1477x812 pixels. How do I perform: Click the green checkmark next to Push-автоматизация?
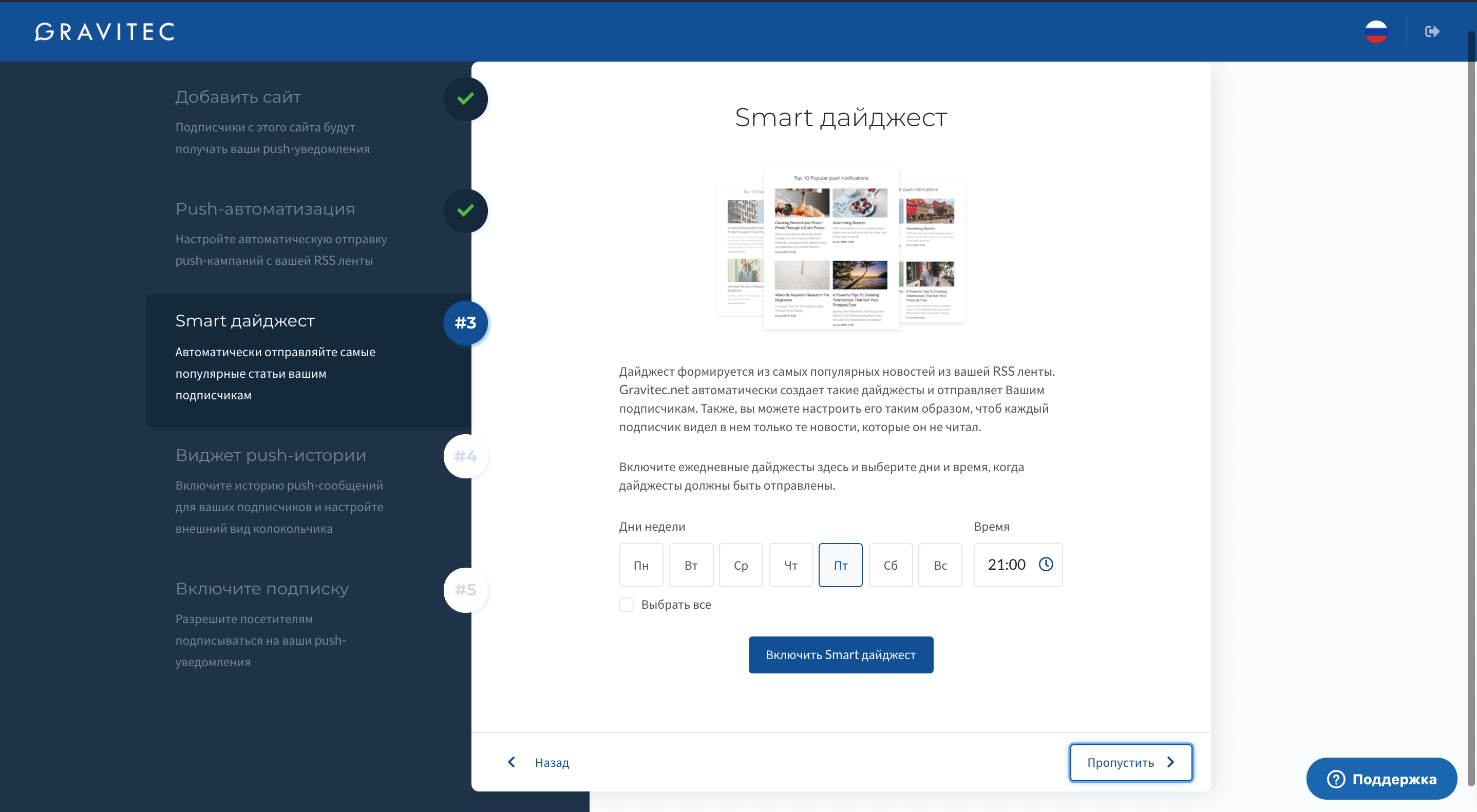[466, 210]
